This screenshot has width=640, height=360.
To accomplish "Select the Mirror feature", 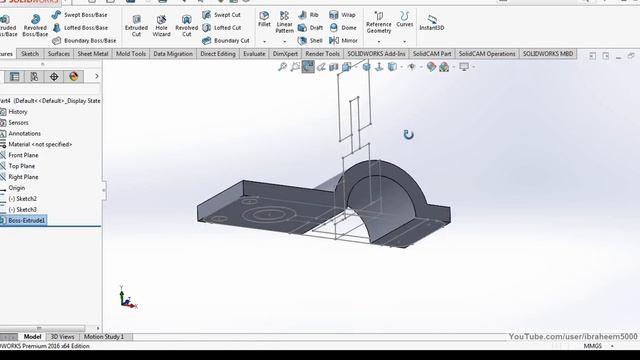I will point(343,40).
